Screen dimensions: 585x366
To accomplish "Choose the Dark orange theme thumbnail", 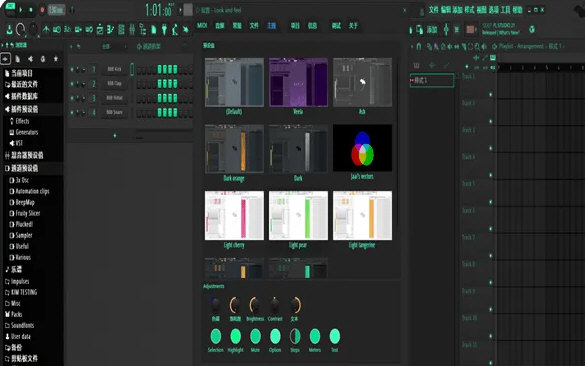I will point(234,149).
